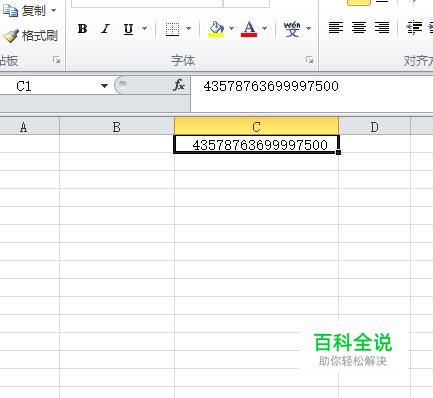
Task: Apply the yellow fill color bucket
Action: (x=216, y=29)
